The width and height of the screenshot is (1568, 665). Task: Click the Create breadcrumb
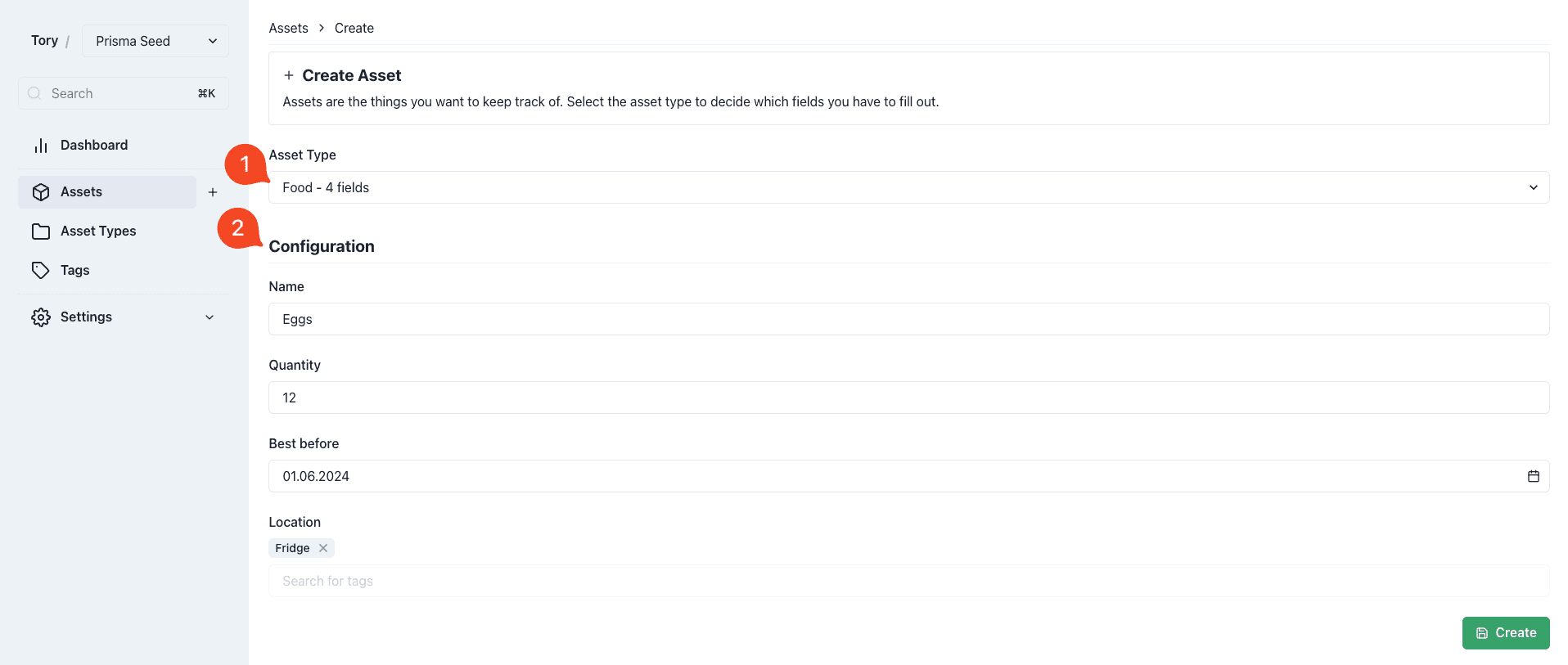[354, 28]
